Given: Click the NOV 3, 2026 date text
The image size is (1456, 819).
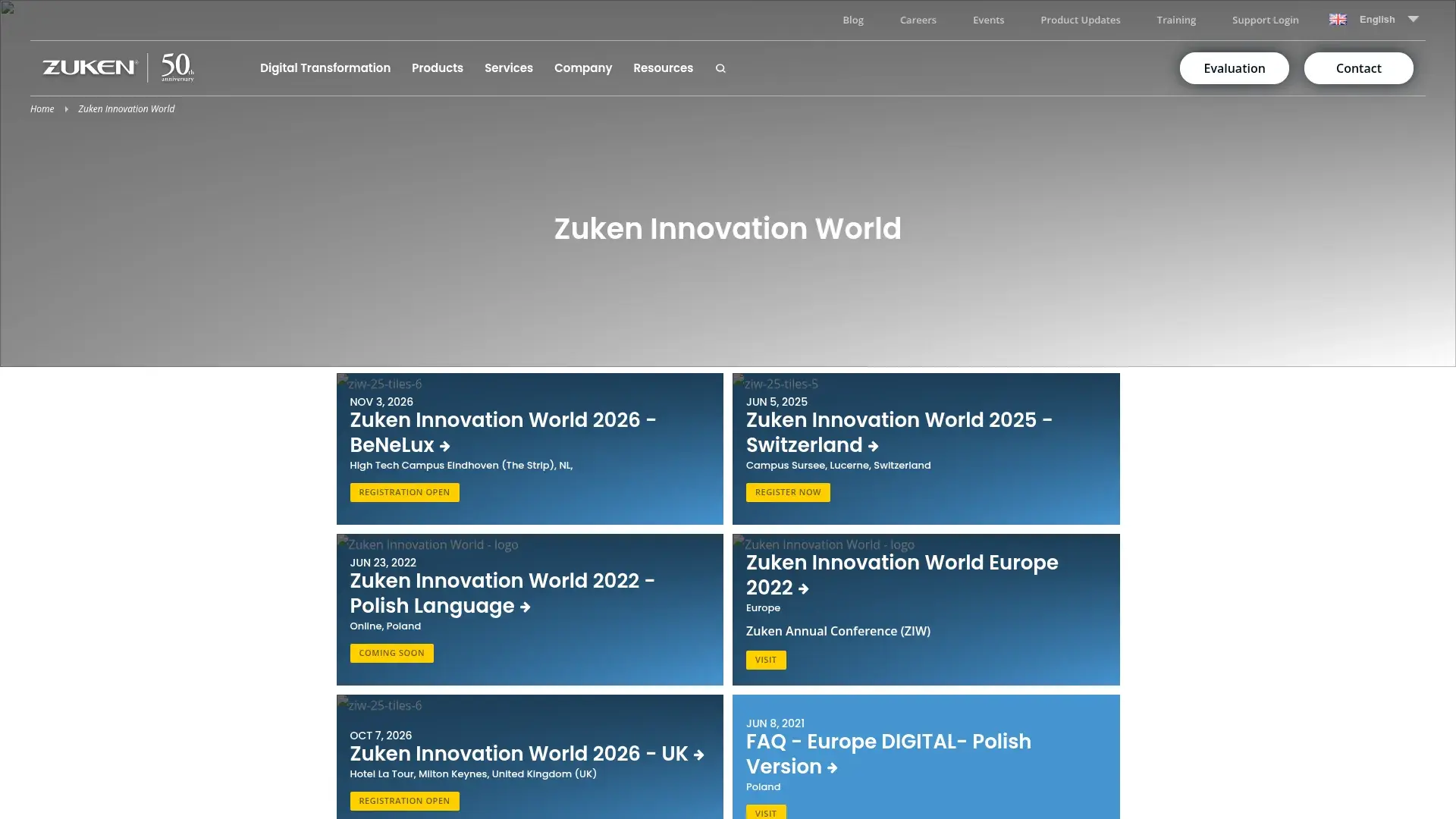Looking at the screenshot, I should click(x=381, y=402).
